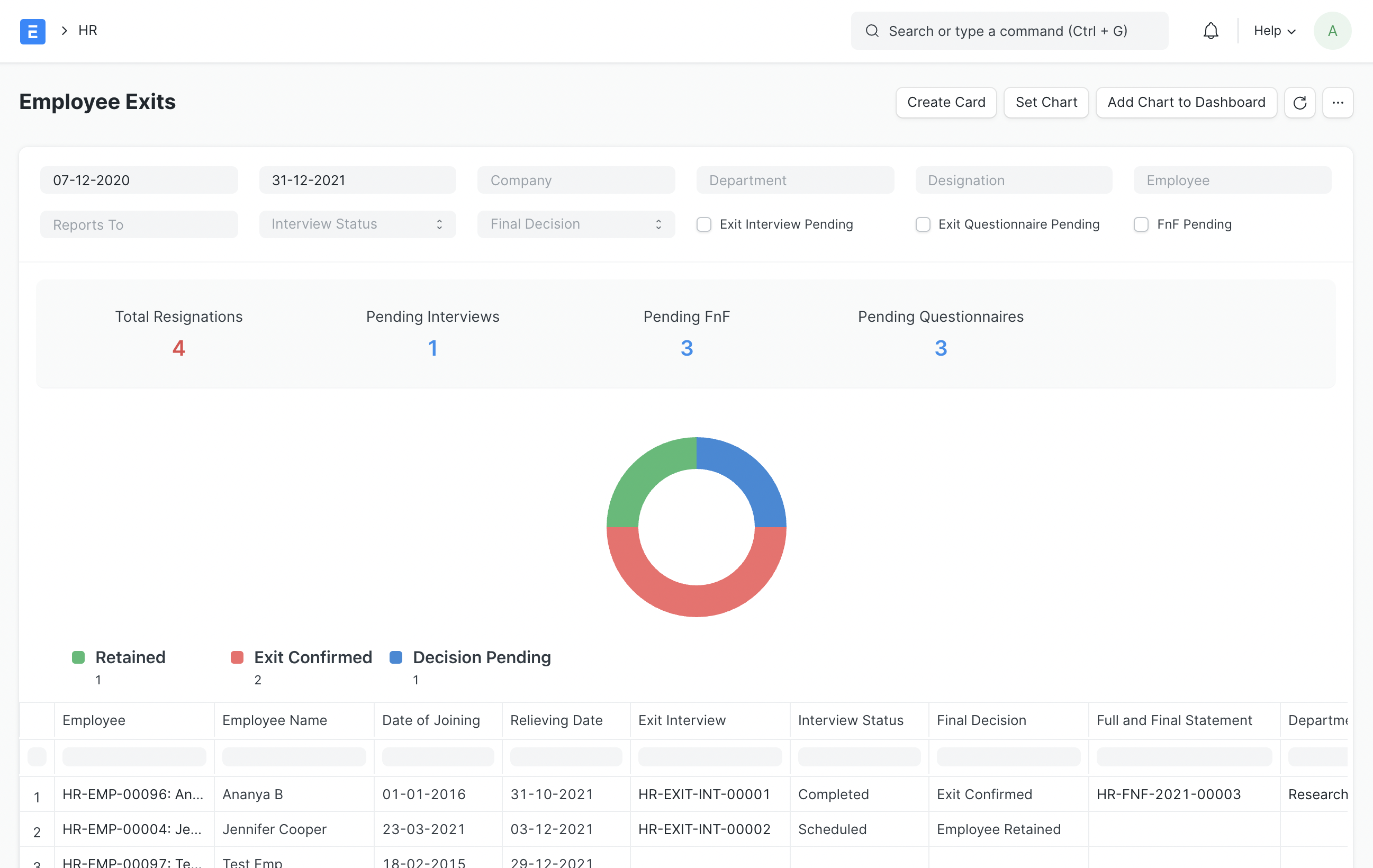The image size is (1373, 868).
Task: Click the Company filter input field
Action: (576, 180)
